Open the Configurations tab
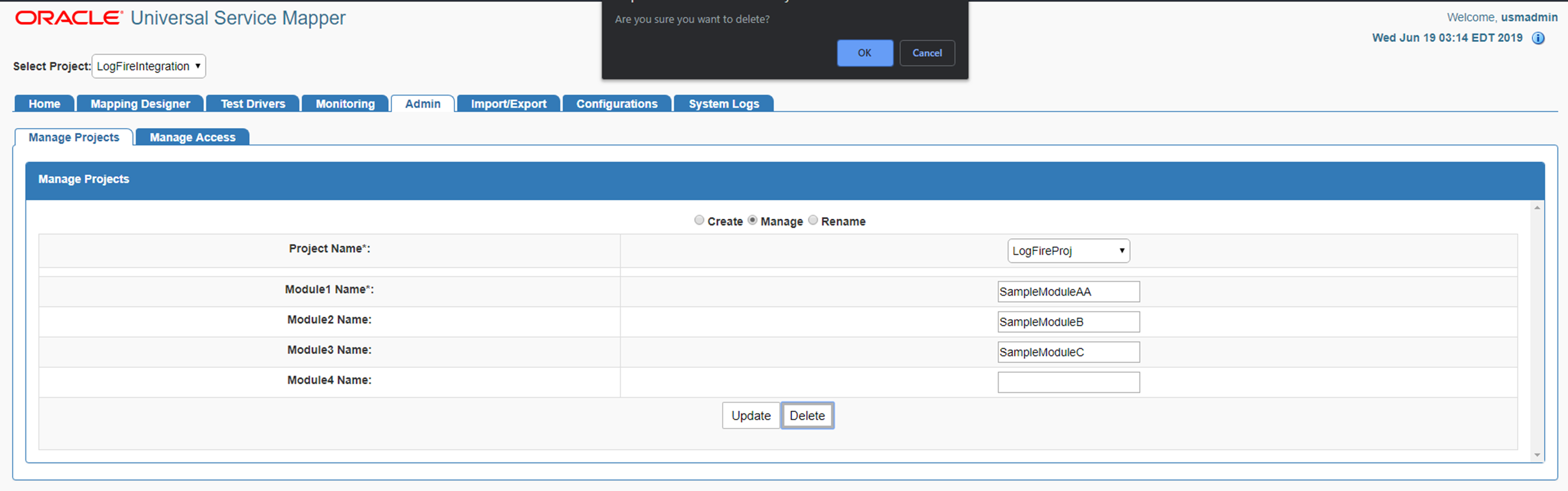1568x491 pixels. pyautogui.click(x=617, y=104)
